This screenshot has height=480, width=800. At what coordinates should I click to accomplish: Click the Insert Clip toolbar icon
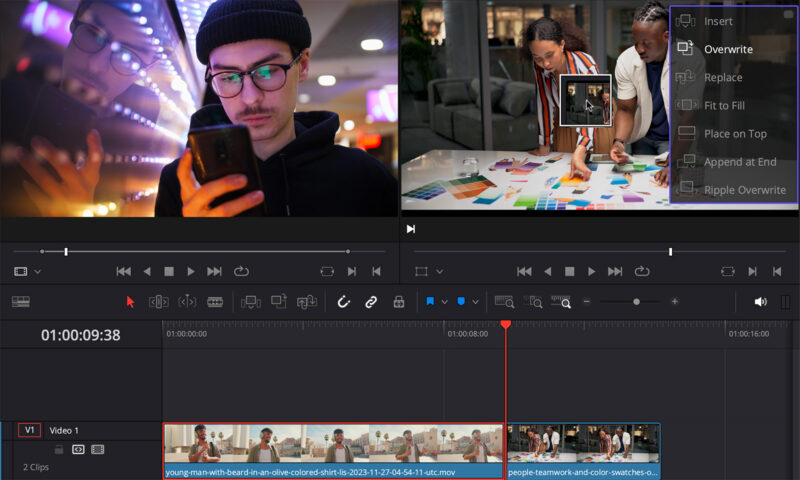pos(251,302)
